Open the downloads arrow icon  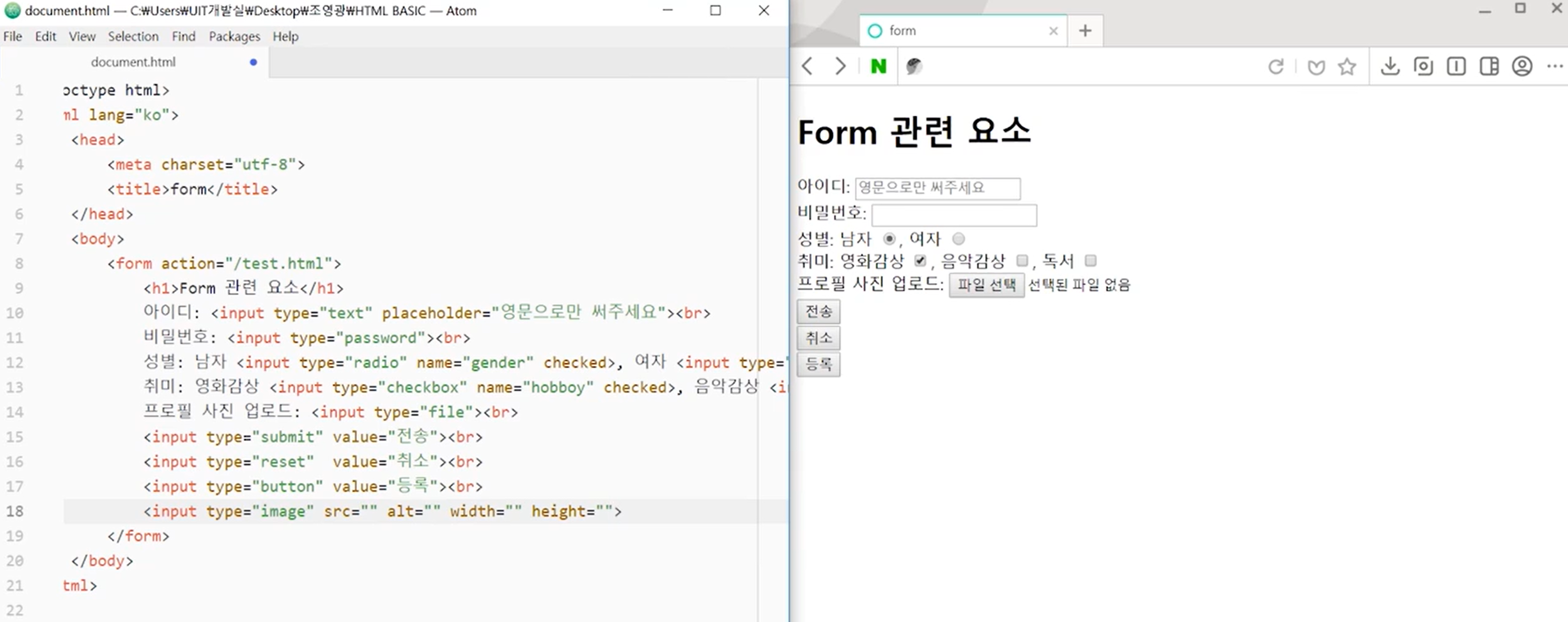coord(1390,66)
